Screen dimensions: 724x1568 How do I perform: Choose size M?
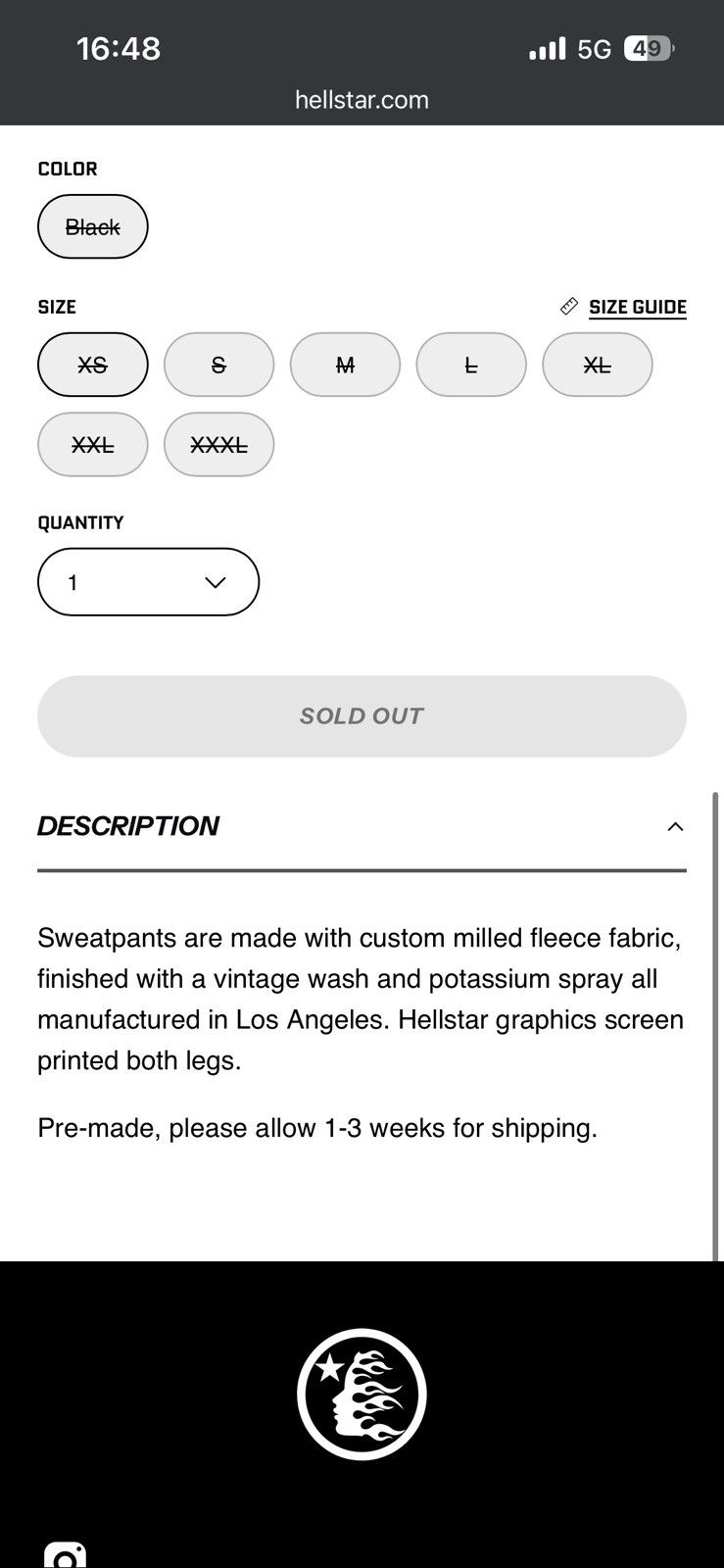pos(345,365)
